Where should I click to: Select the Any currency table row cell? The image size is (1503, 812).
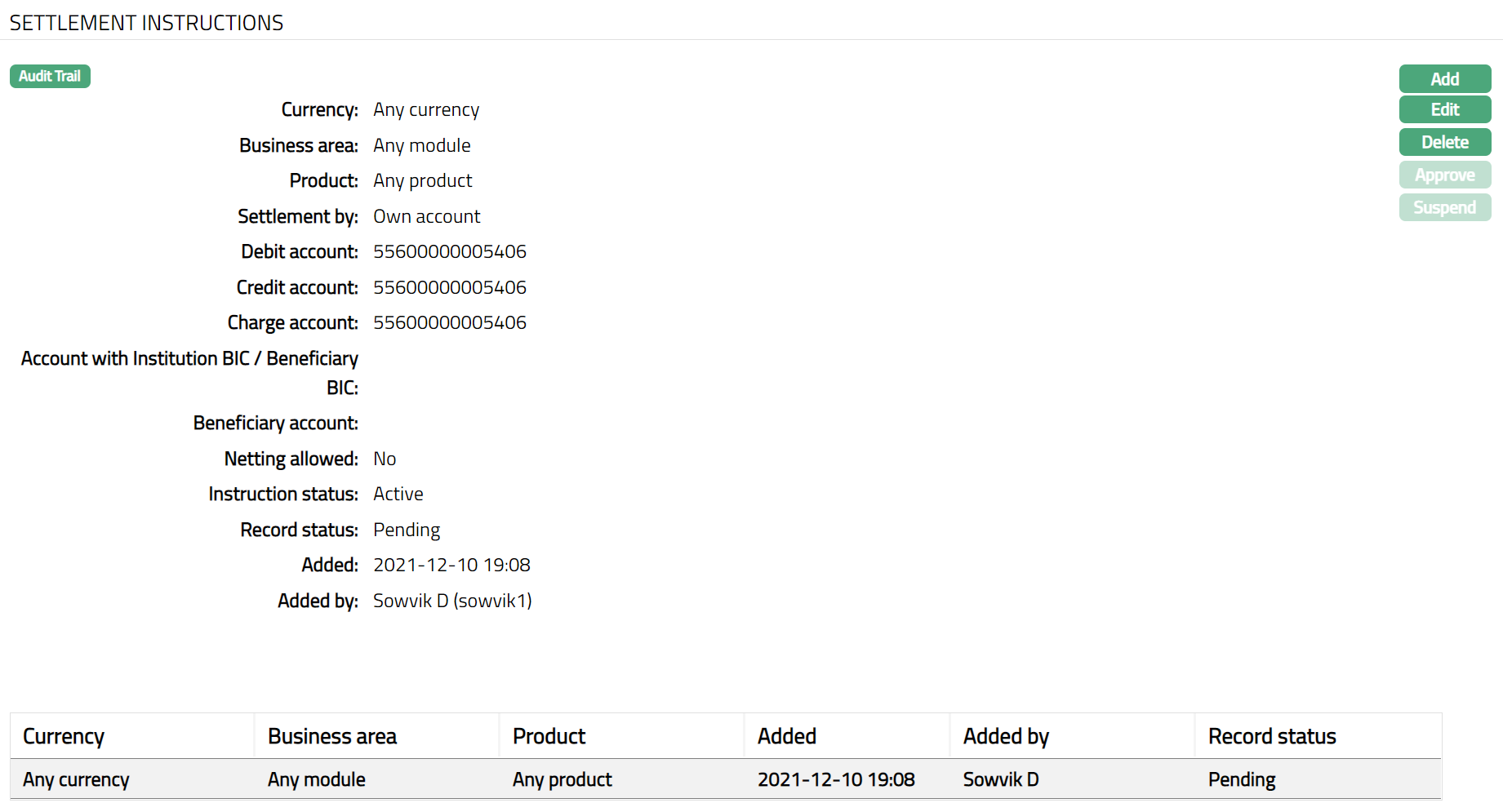(76, 779)
